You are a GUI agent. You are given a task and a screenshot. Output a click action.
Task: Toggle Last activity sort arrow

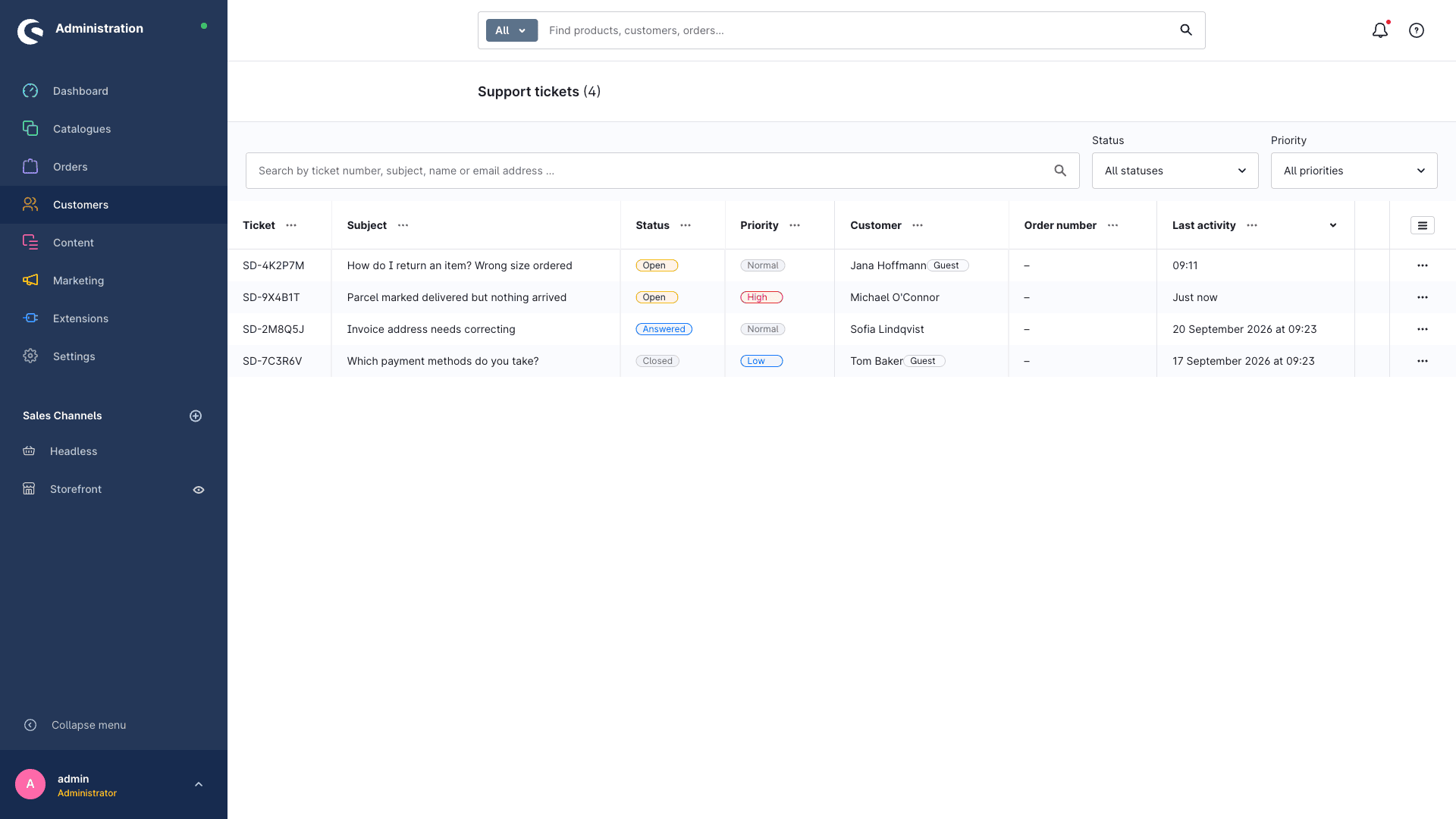pos(1333,225)
